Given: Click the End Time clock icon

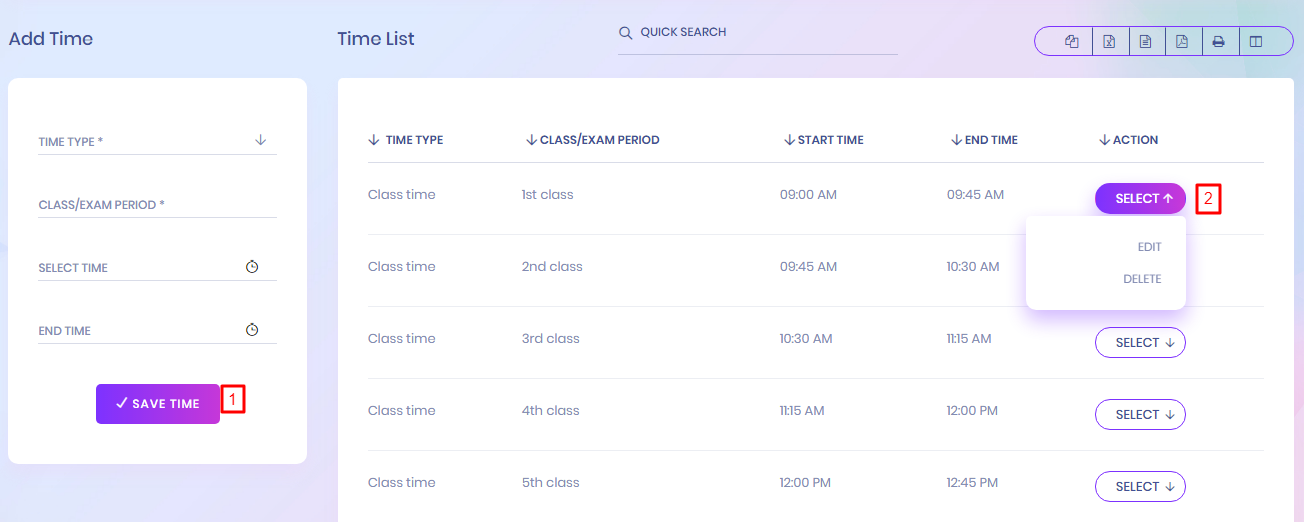Looking at the screenshot, I should pyautogui.click(x=252, y=330).
